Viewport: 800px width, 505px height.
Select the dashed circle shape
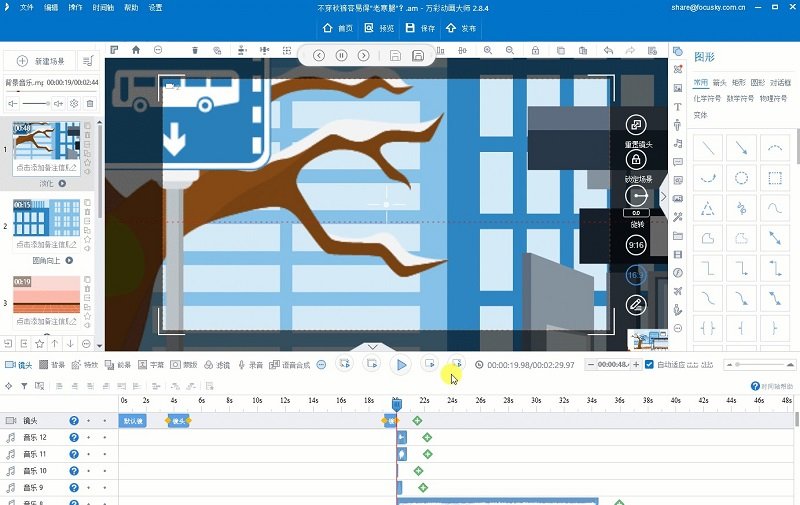pos(741,179)
